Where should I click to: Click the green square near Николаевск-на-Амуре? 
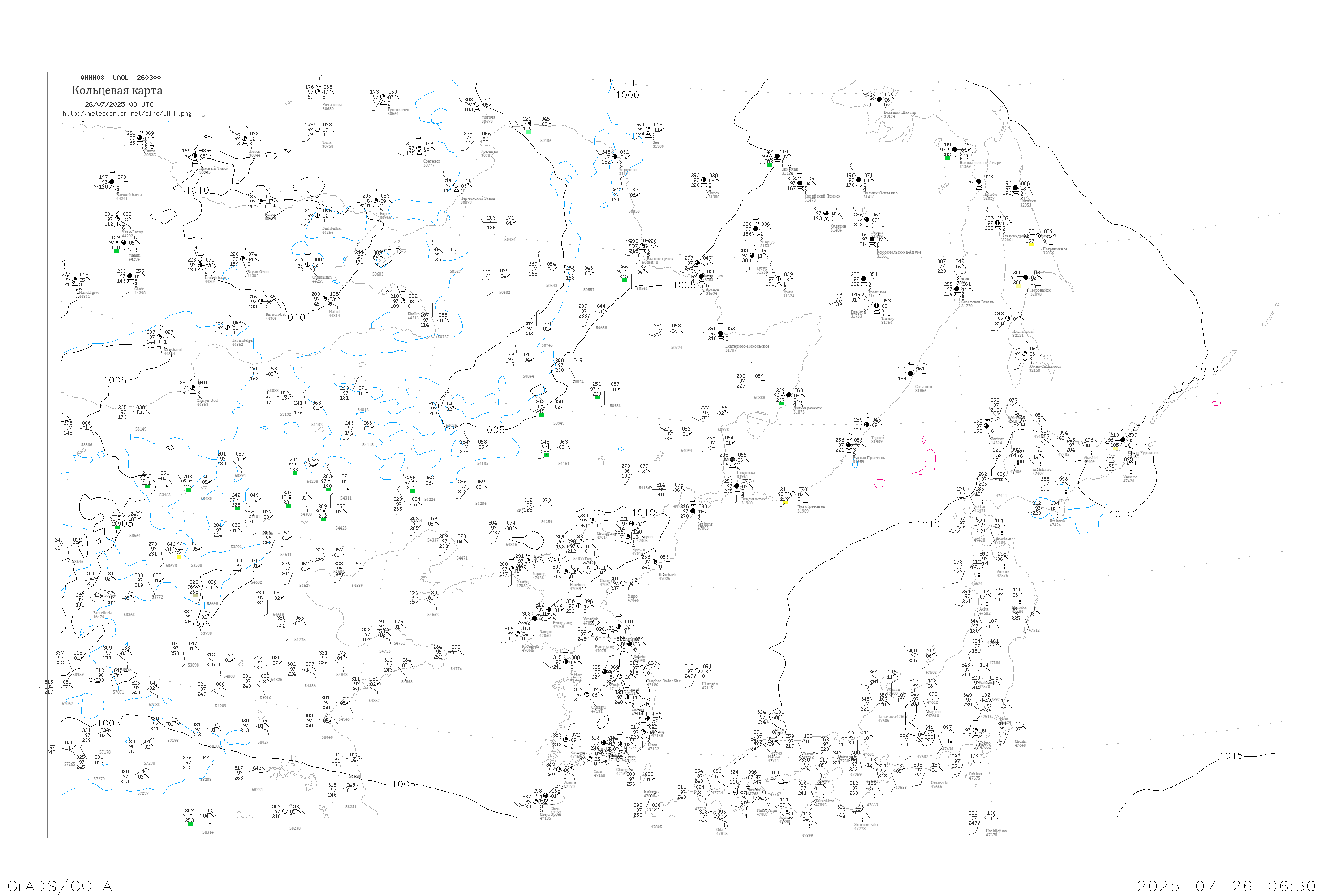(948, 158)
